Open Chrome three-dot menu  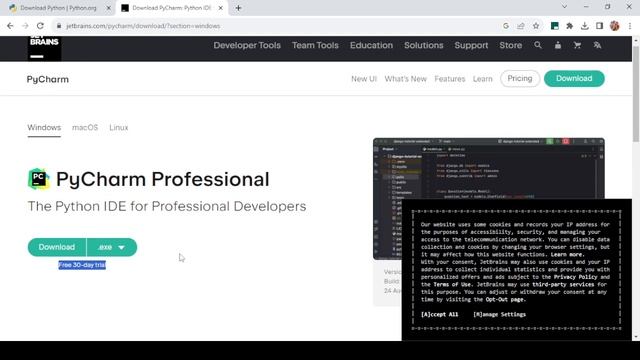click(630, 26)
